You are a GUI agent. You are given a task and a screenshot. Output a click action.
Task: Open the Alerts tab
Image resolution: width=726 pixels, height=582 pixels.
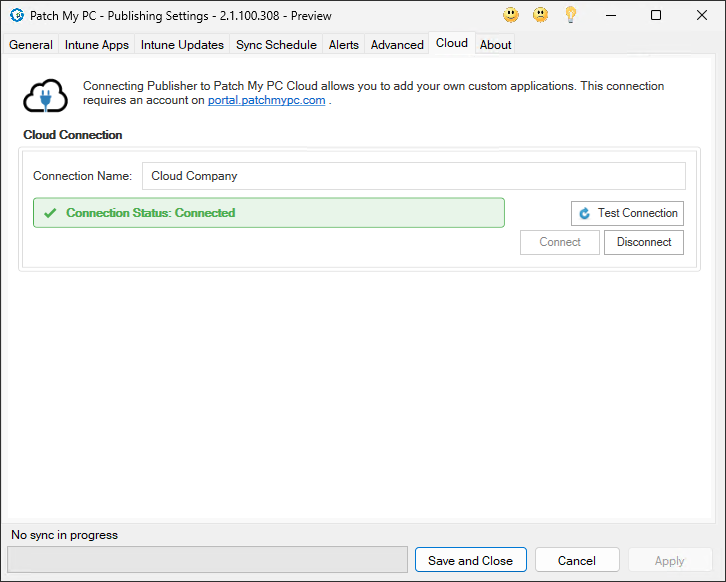point(344,45)
